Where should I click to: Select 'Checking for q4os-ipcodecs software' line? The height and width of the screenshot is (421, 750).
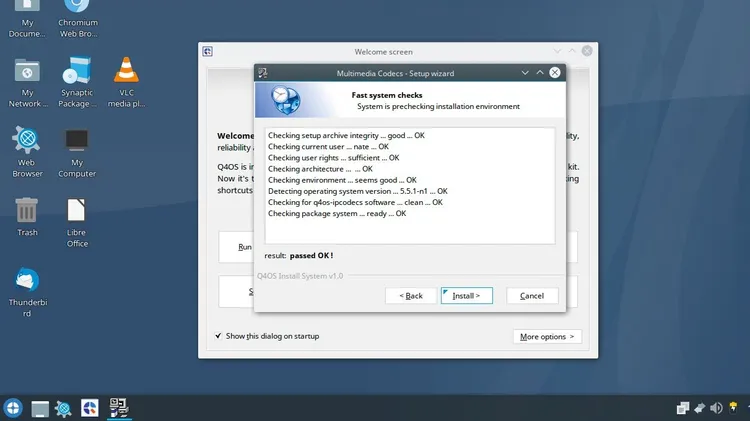tap(355, 202)
